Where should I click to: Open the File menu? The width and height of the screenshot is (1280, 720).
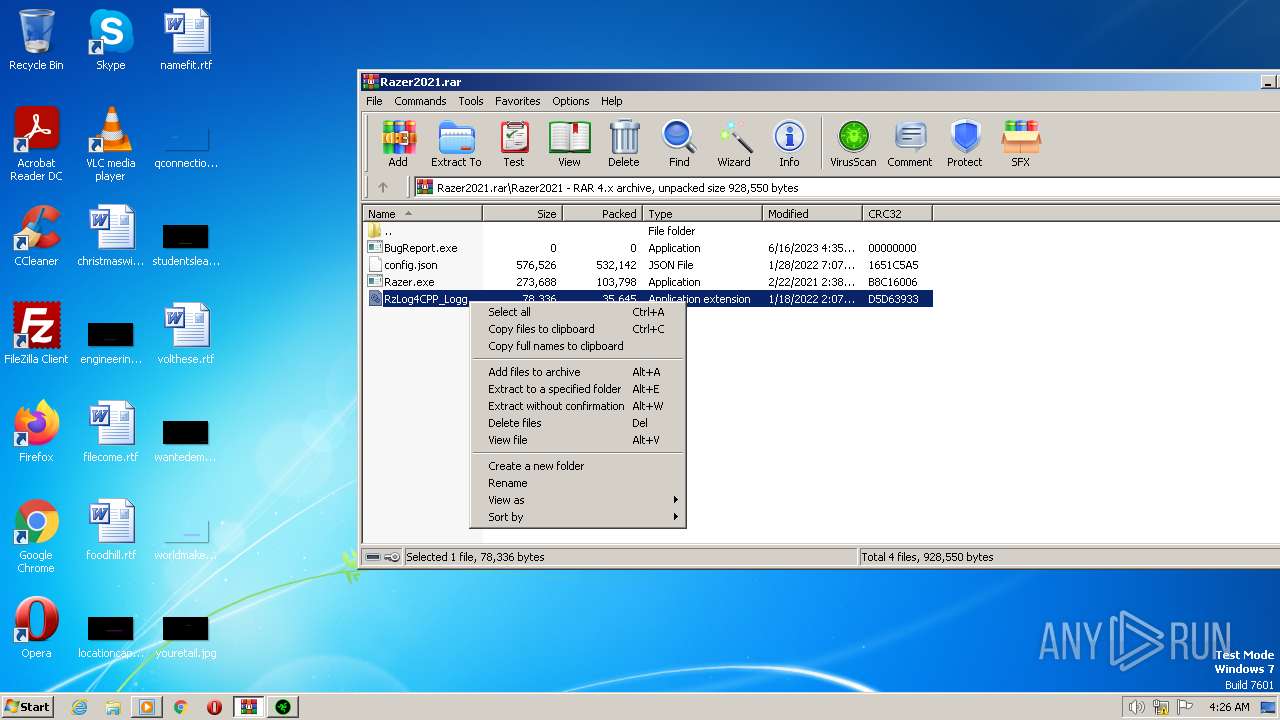[x=374, y=101]
